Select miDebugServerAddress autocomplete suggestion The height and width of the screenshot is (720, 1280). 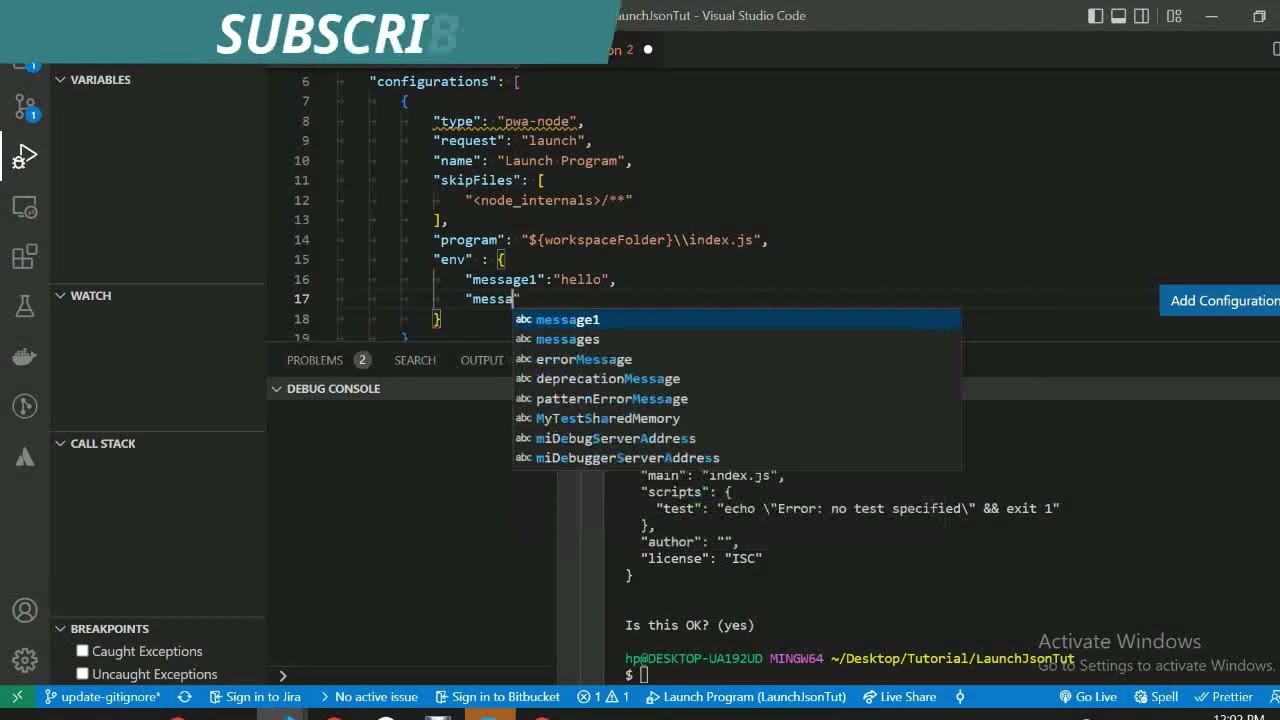point(737,438)
